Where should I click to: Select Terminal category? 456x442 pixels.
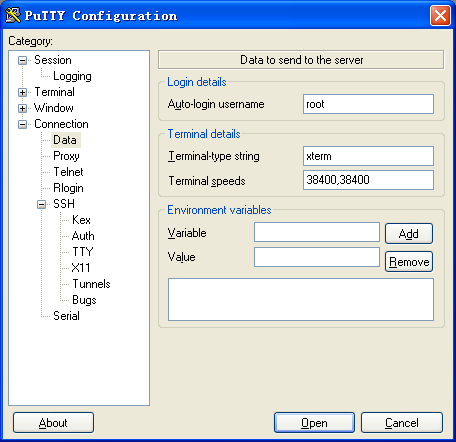pos(54,92)
